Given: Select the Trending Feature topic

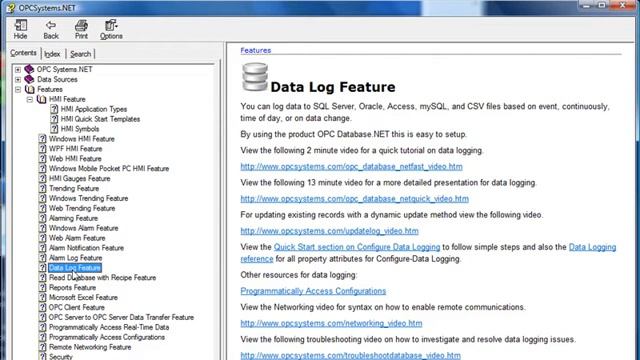Looking at the screenshot, I should point(74,189).
